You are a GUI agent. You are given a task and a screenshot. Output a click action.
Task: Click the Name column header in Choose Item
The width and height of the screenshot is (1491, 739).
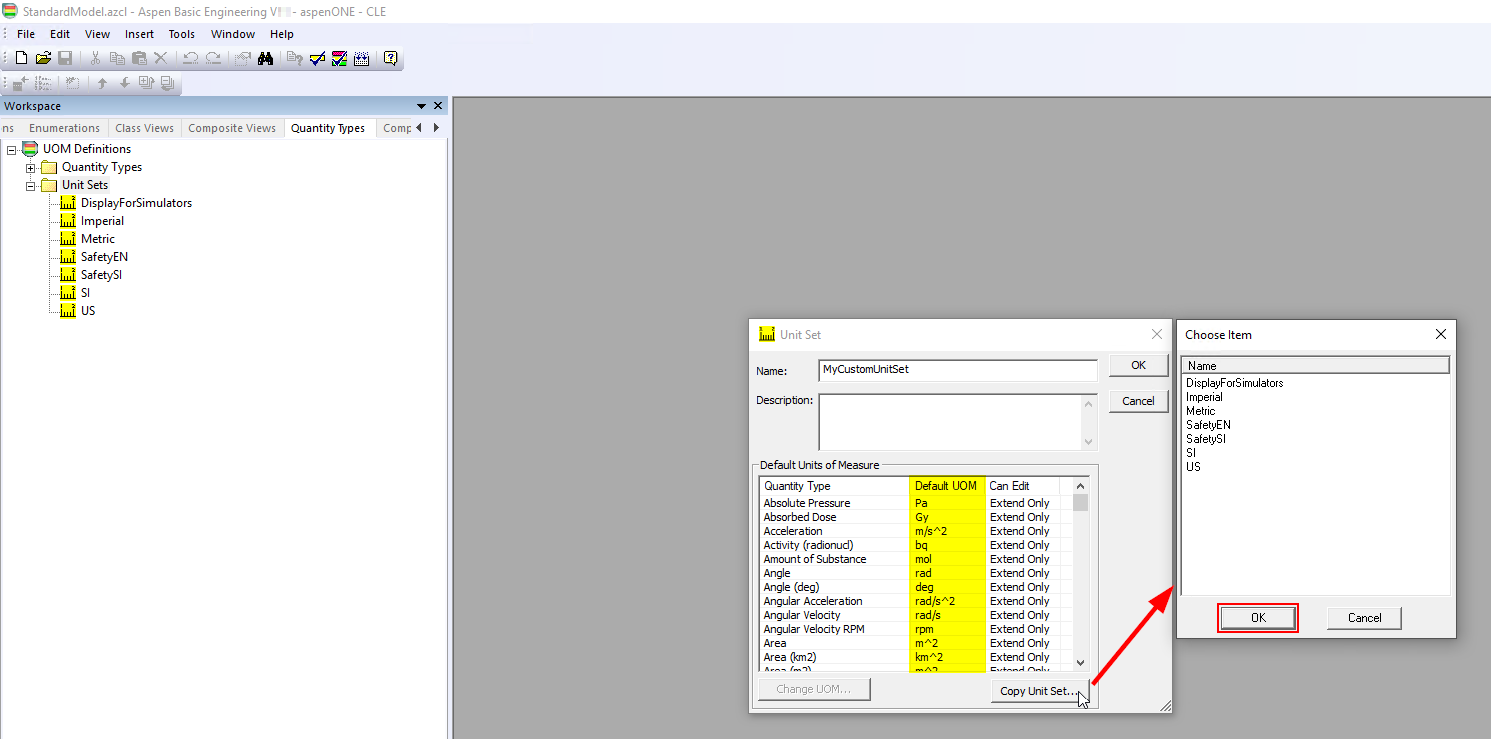[1315, 366]
